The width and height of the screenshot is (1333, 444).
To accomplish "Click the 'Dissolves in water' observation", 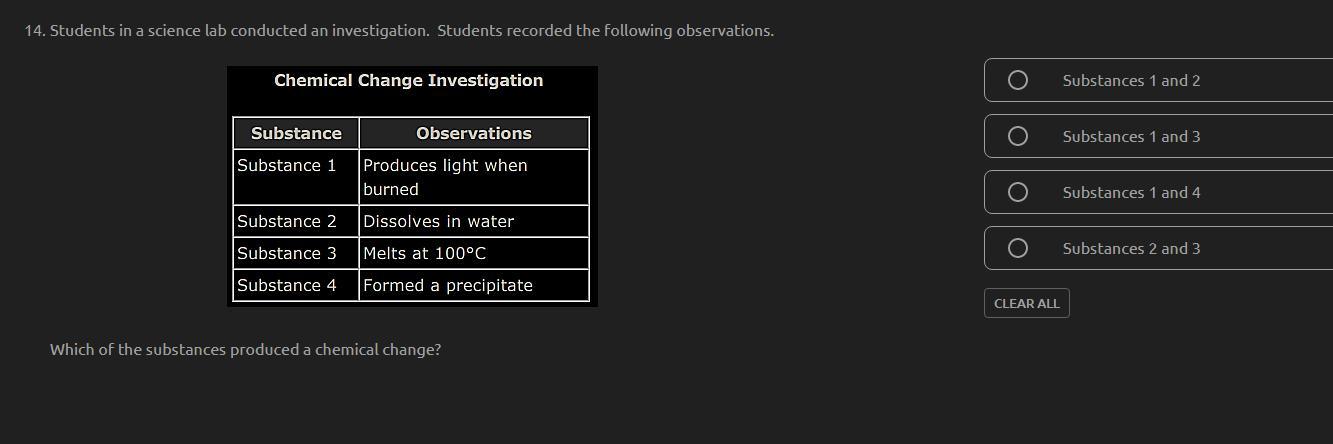I will coord(438,222).
